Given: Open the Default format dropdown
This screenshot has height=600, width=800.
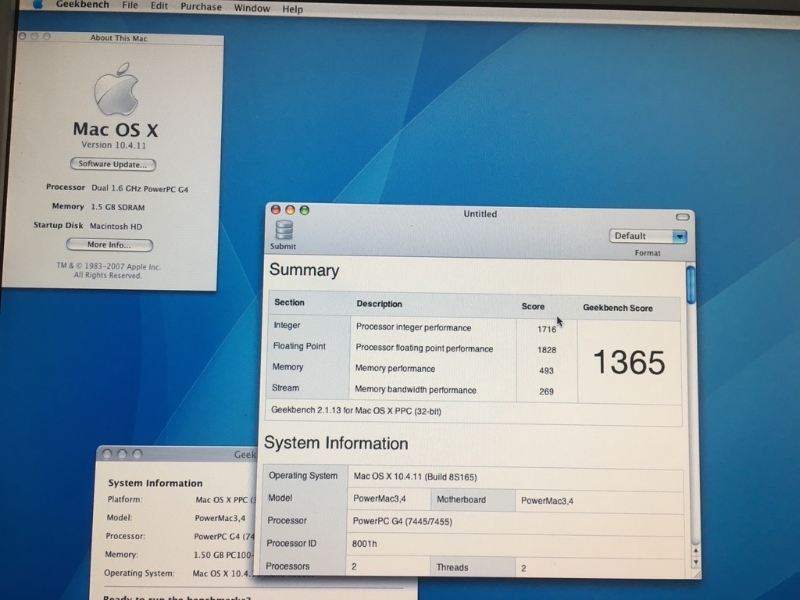Looking at the screenshot, I should [x=648, y=236].
